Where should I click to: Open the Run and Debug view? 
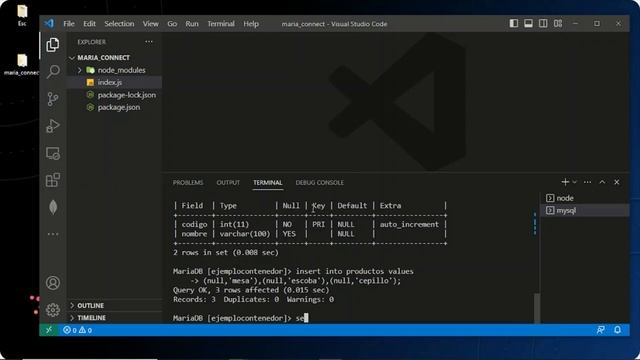53,126
